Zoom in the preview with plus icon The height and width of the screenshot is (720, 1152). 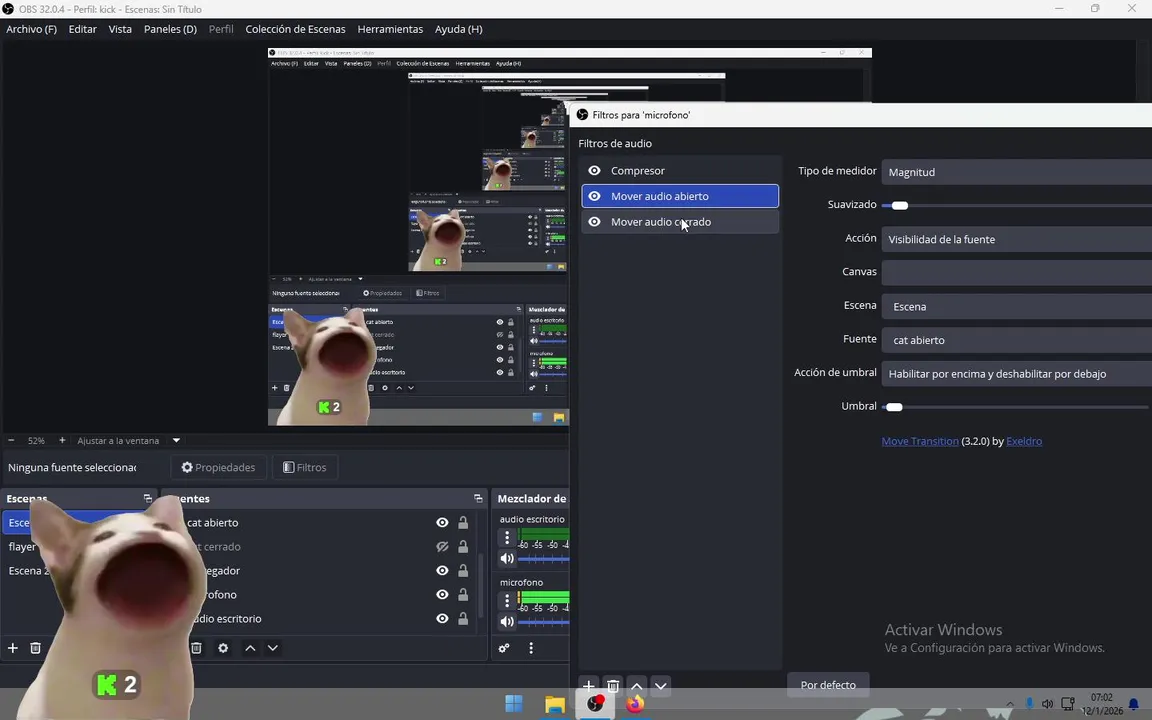(62, 441)
